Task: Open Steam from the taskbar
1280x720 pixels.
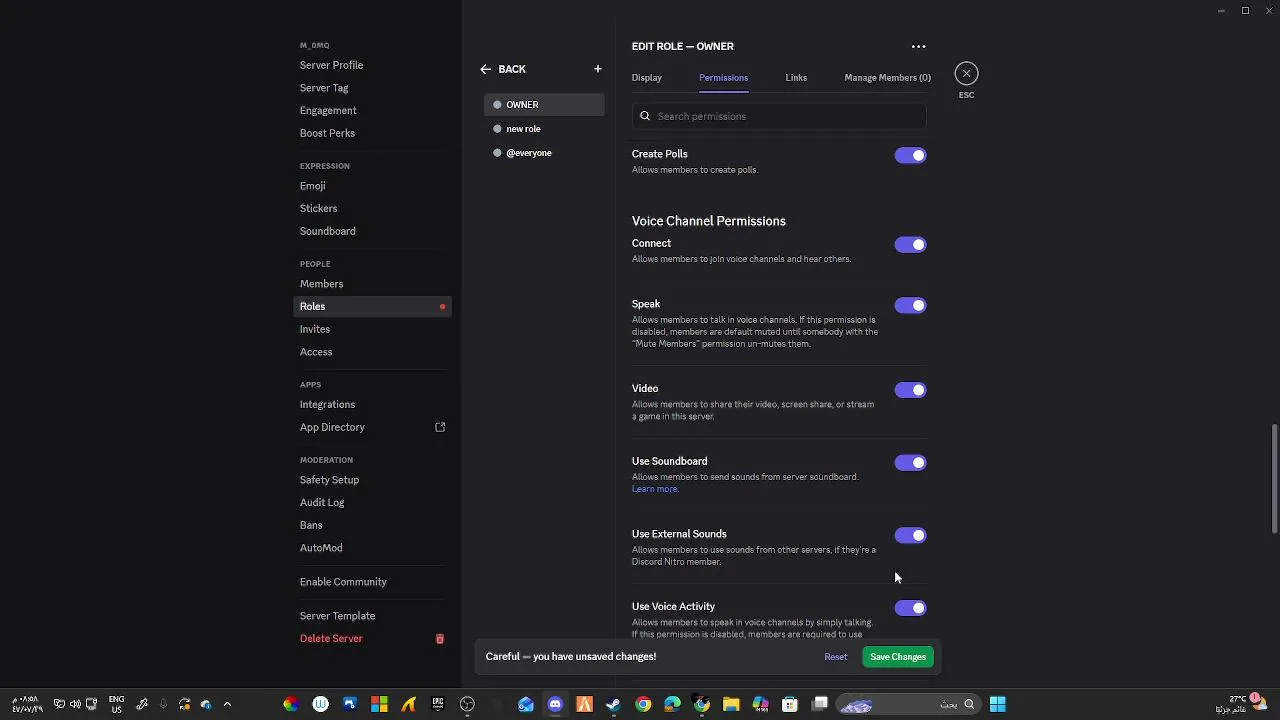Action: (x=613, y=704)
